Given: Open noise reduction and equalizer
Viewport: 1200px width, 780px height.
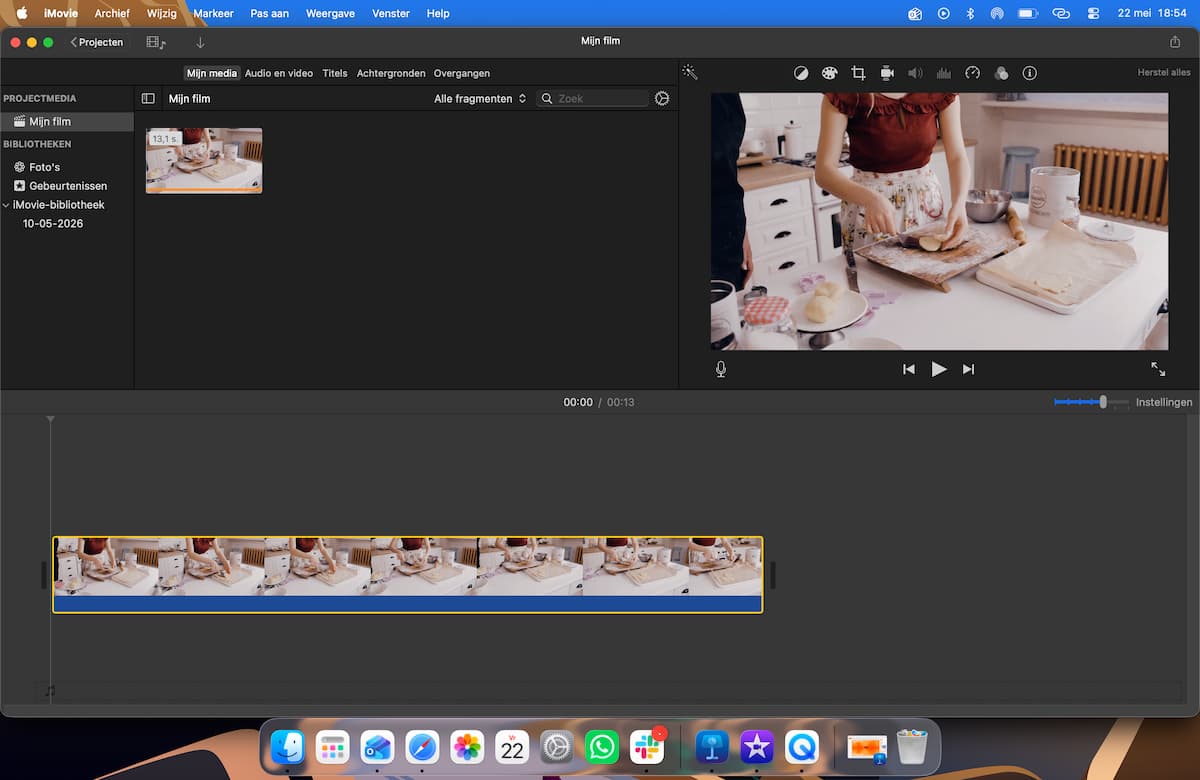Looking at the screenshot, I should coord(943,73).
